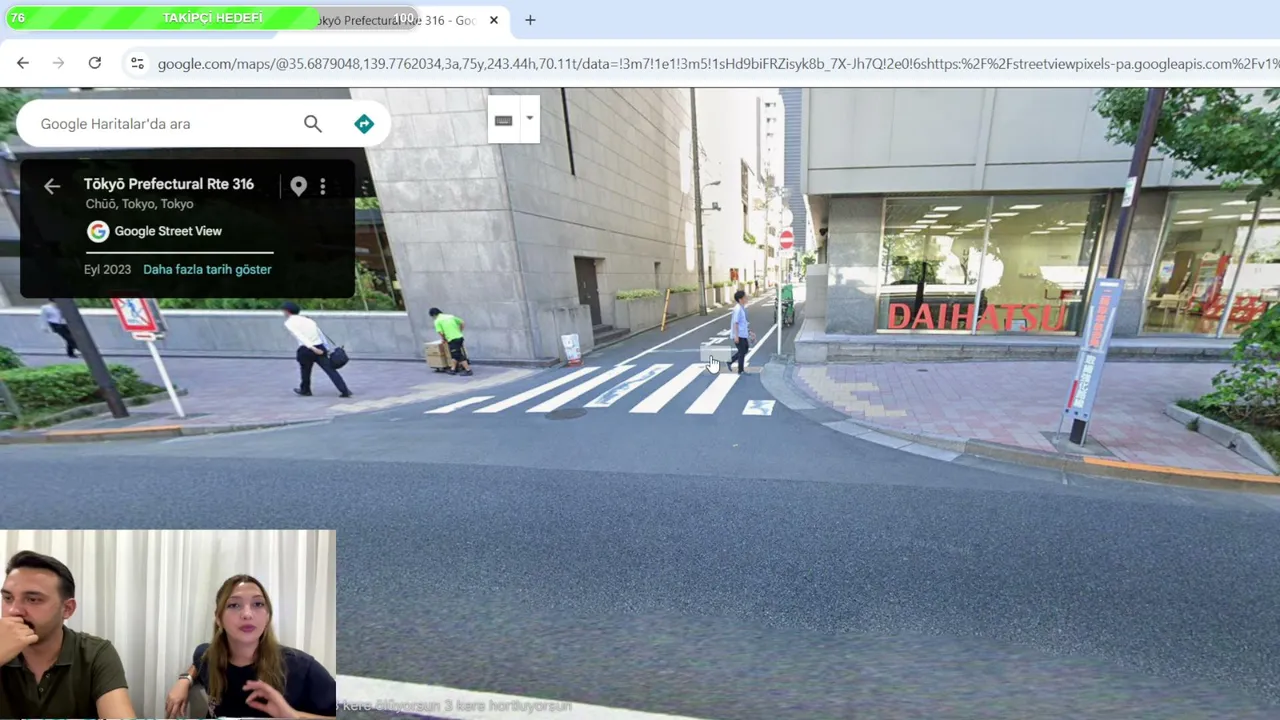
Task: Click the Google Street View logo
Action: (98, 231)
